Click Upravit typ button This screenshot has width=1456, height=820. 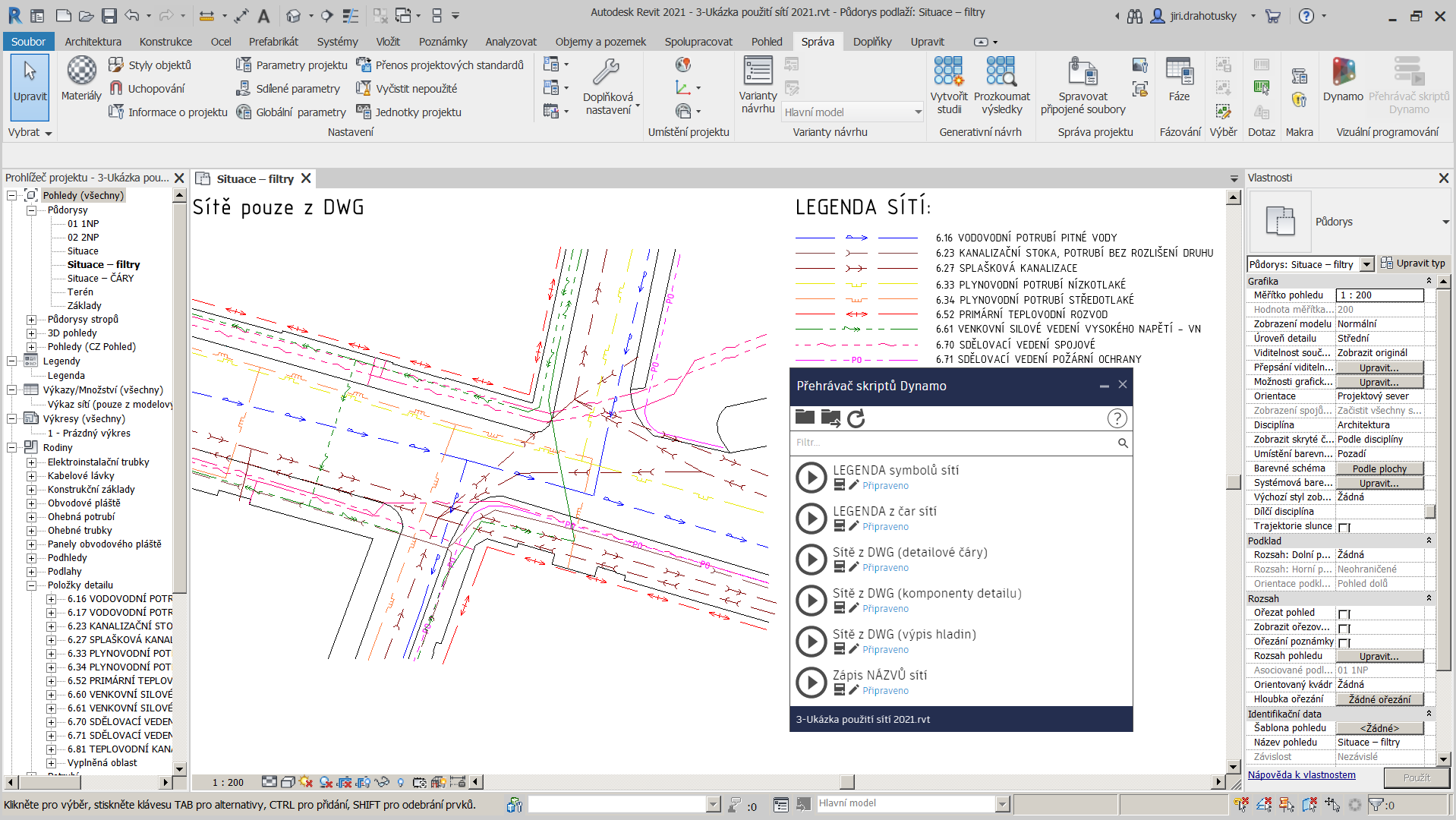1413,263
